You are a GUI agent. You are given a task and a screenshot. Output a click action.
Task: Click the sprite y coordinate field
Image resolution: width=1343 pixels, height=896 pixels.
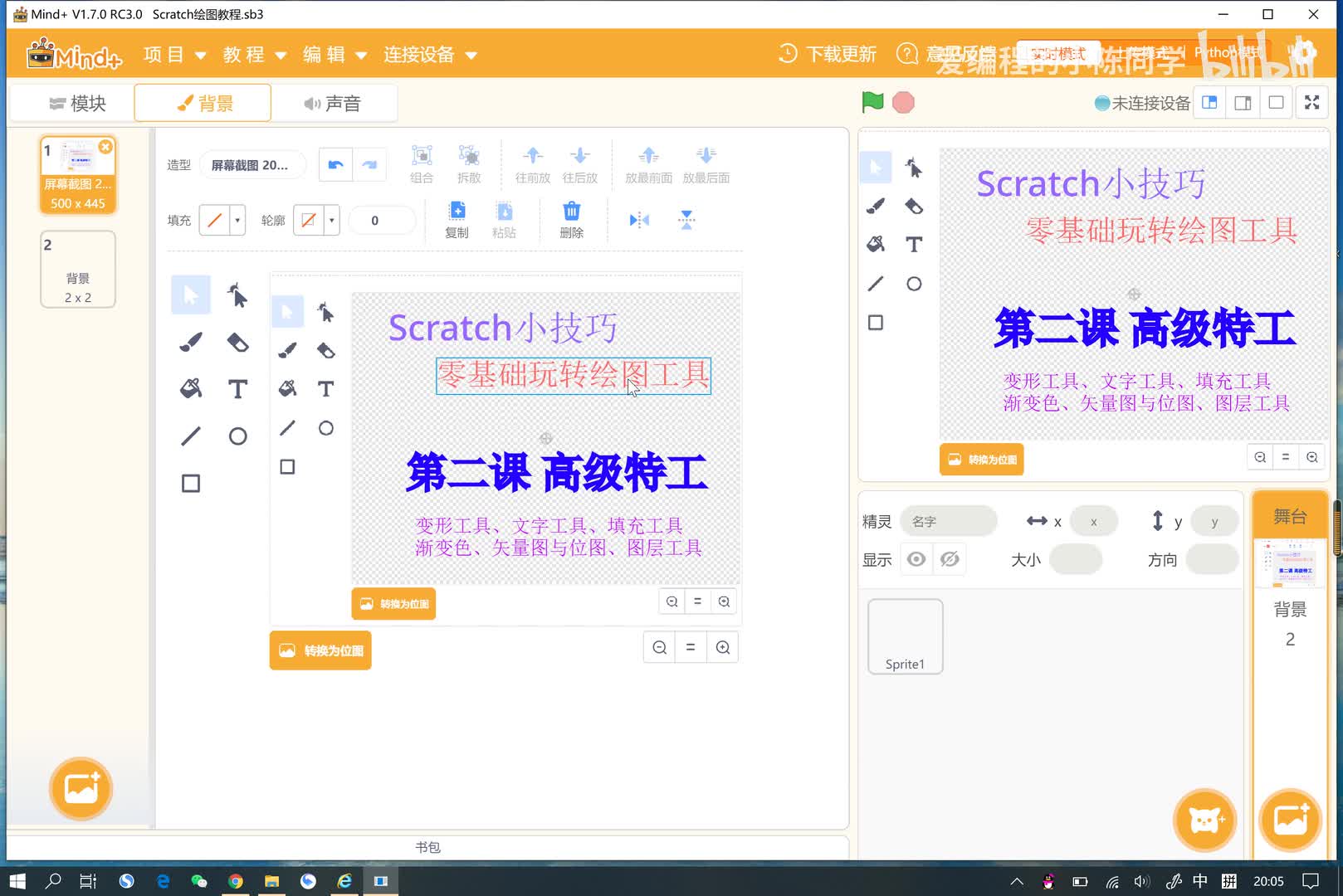click(x=1214, y=521)
